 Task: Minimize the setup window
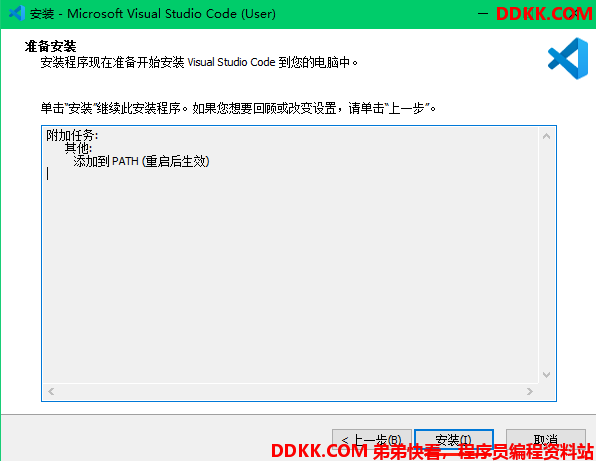(x=483, y=14)
